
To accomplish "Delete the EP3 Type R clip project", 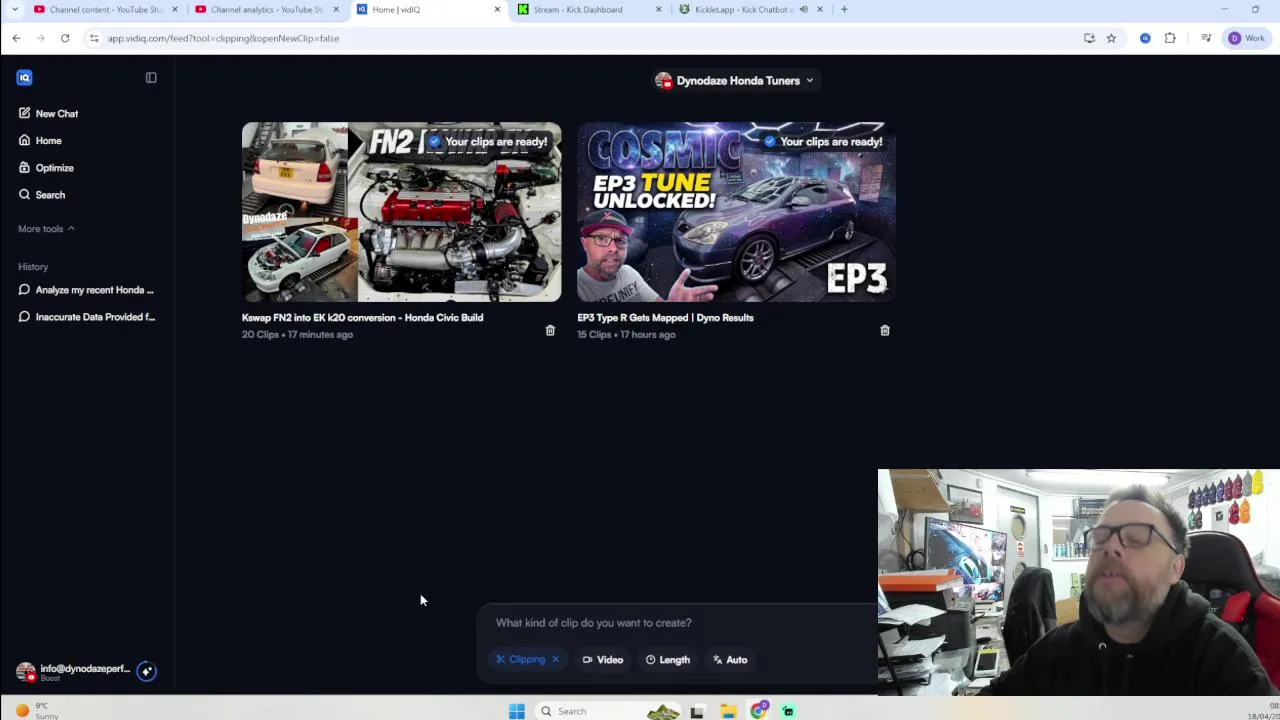I will coord(885,330).
